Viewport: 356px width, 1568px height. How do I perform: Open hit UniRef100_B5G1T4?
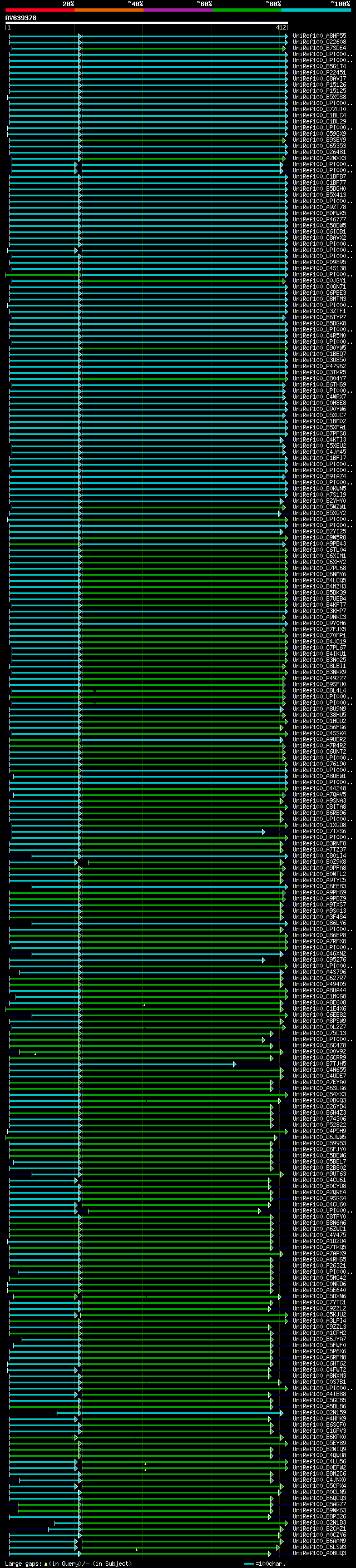pos(319,66)
